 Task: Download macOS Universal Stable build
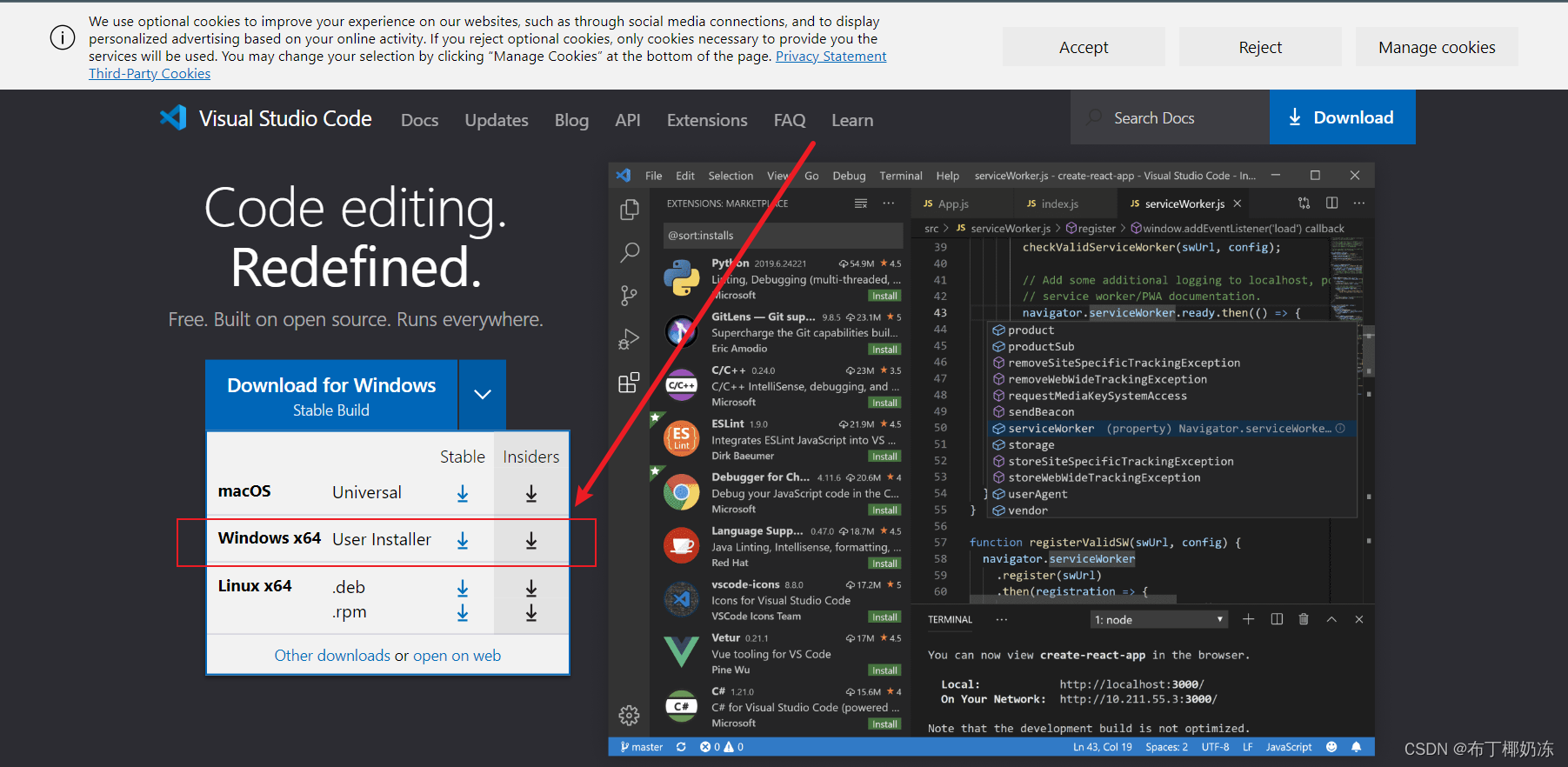point(463,494)
